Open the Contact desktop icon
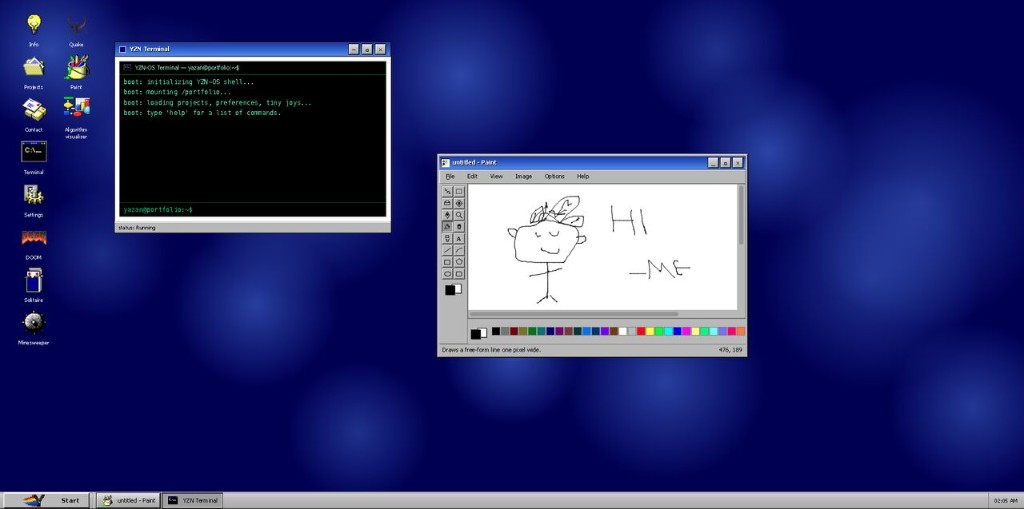 (x=33, y=114)
